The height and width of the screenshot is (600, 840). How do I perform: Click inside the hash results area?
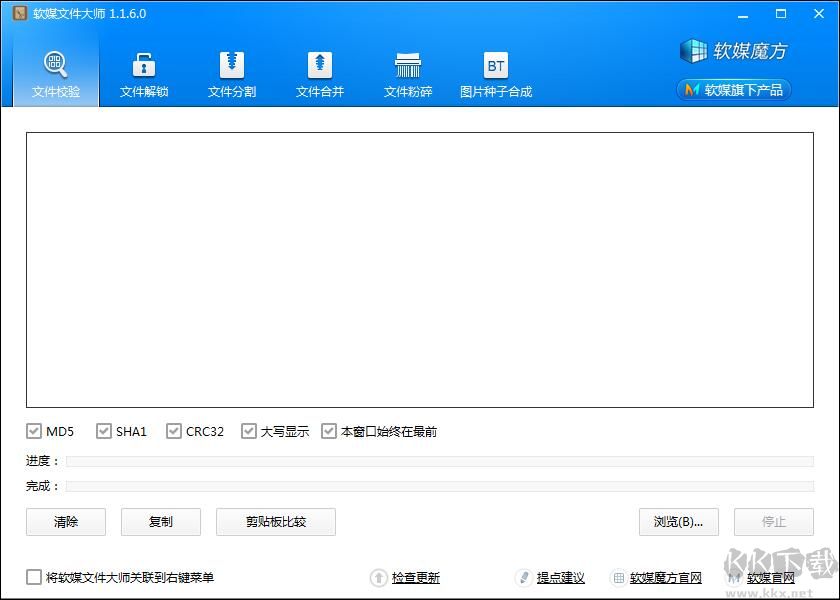click(420, 270)
